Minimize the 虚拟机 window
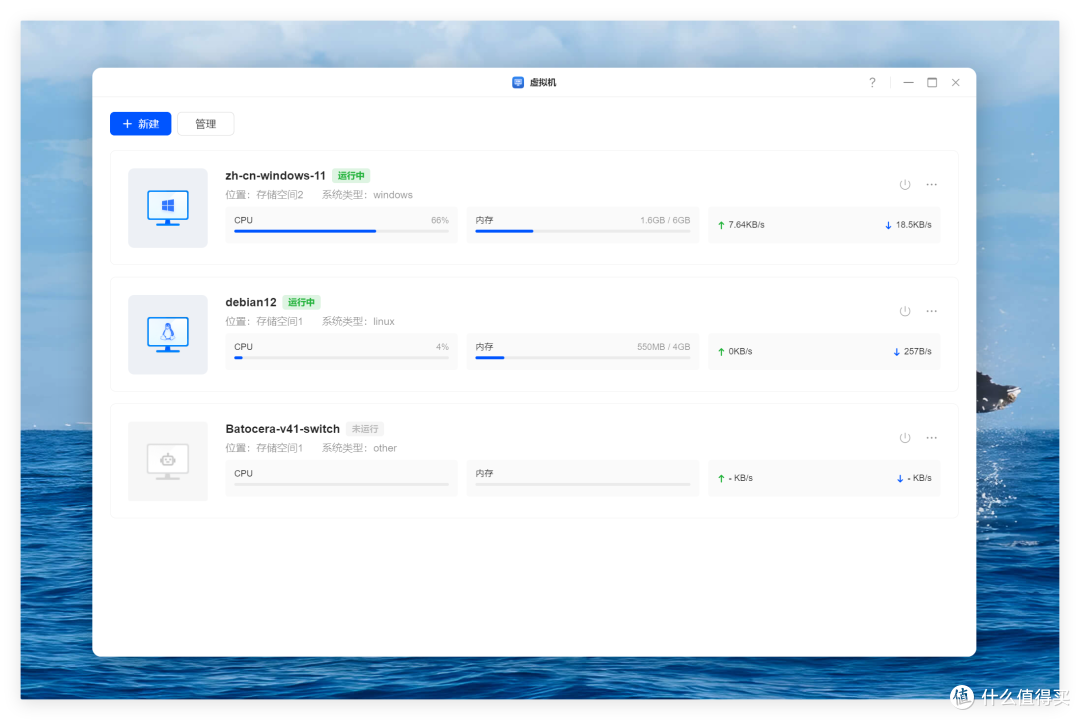Viewport: 1080px width, 720px height. 908,83
